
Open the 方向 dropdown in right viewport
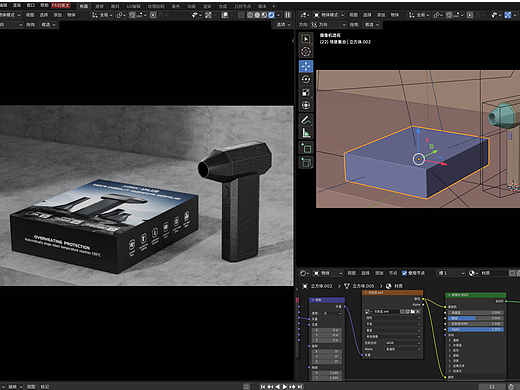tap(329, 25)
